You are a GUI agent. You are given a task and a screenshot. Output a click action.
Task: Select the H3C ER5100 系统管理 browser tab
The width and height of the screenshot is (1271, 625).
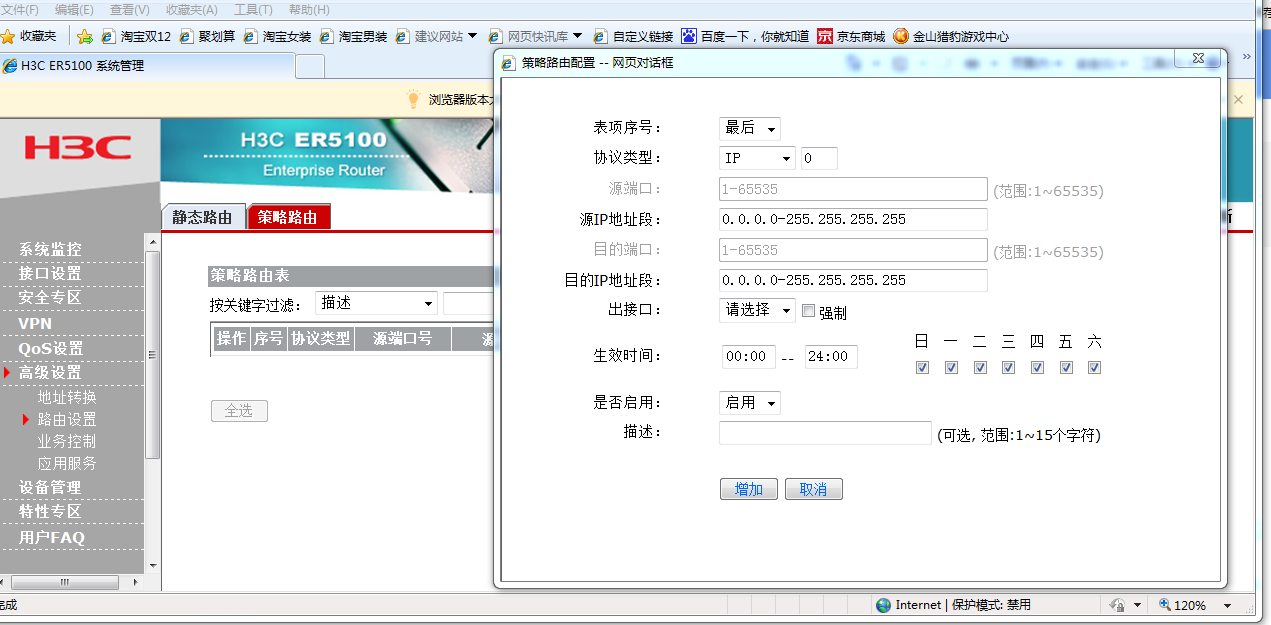(147, 66)
